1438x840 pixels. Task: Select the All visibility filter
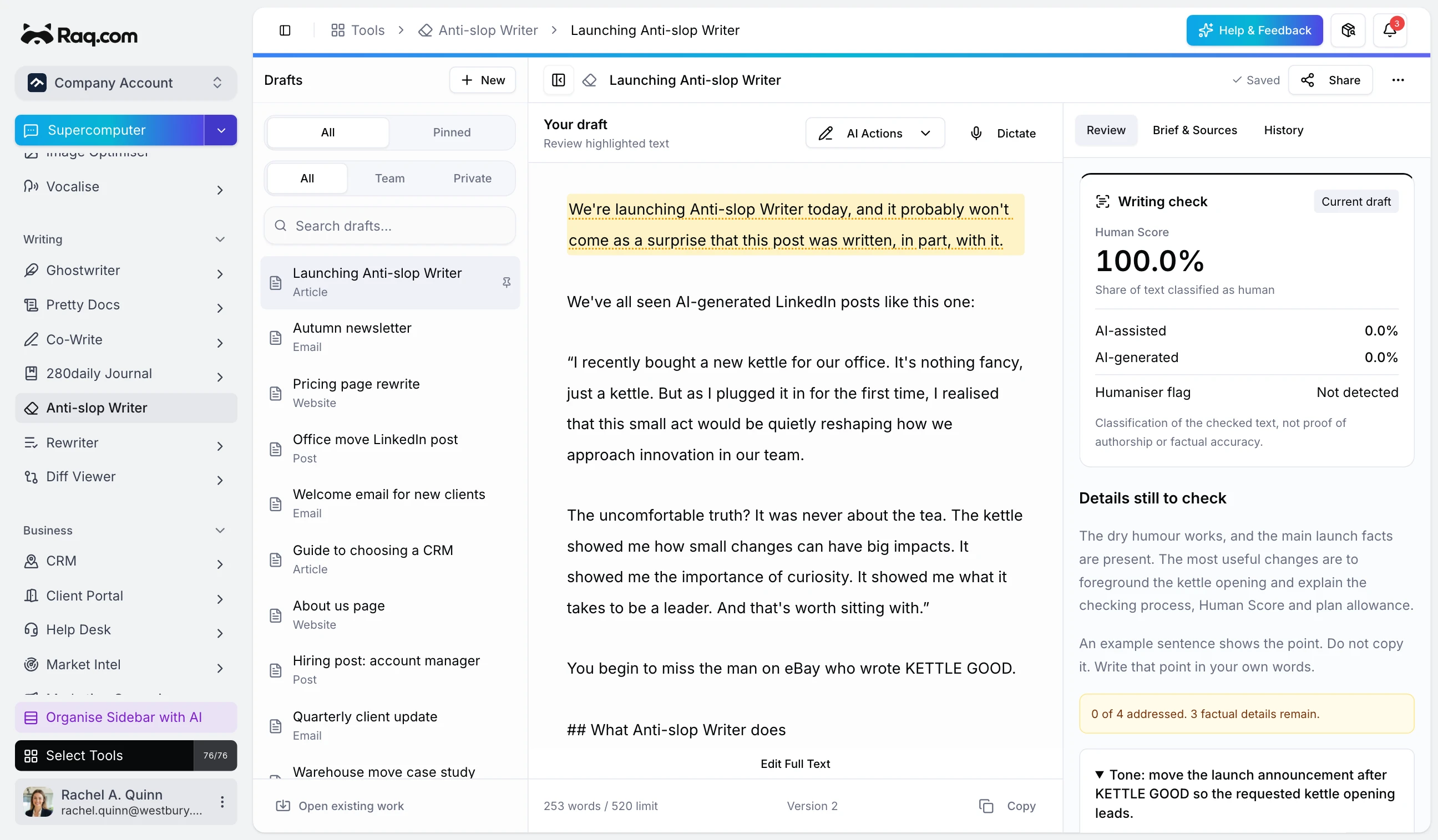click(x=307, y=179)
